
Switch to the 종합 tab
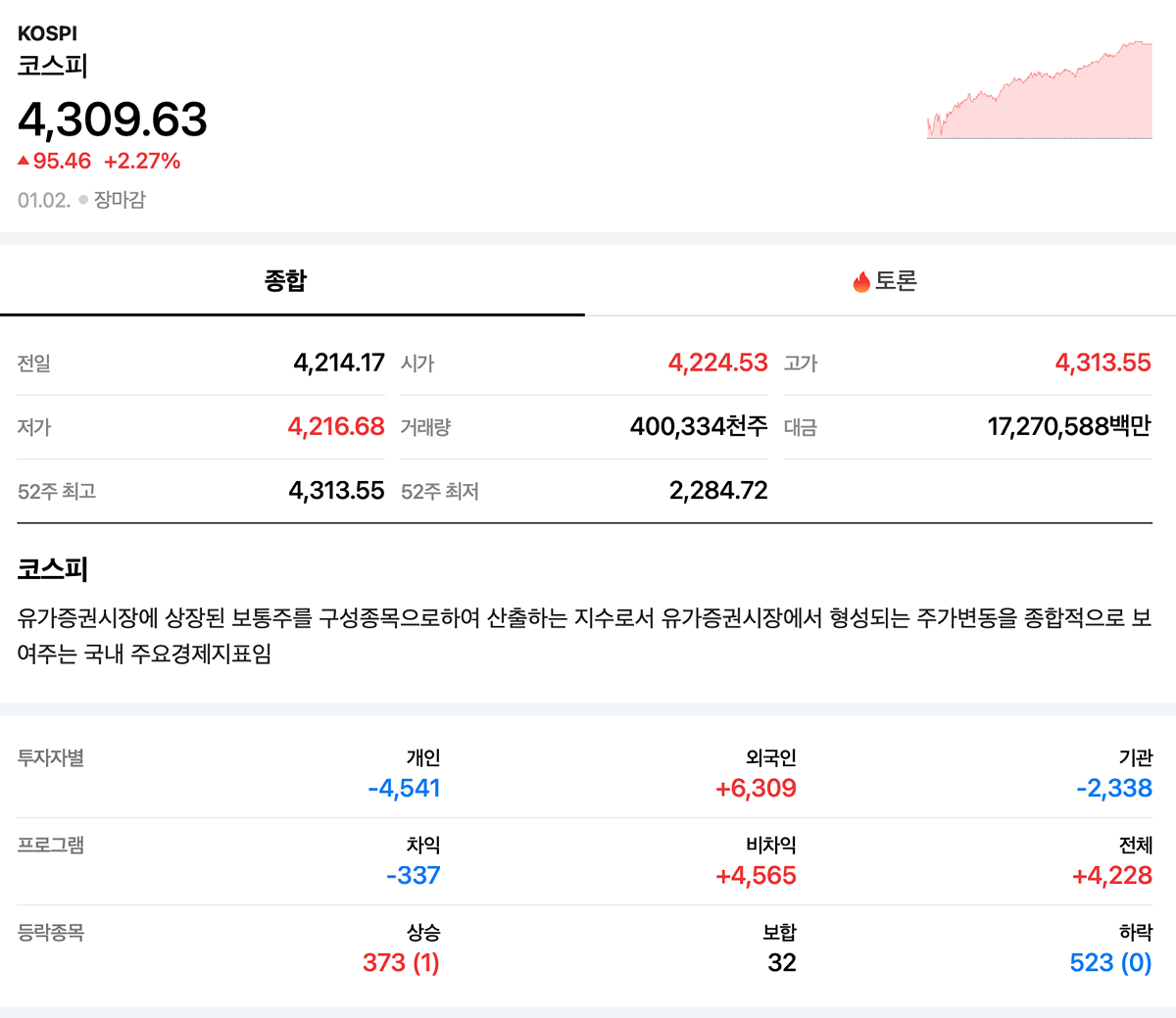[x=285, y=281]
